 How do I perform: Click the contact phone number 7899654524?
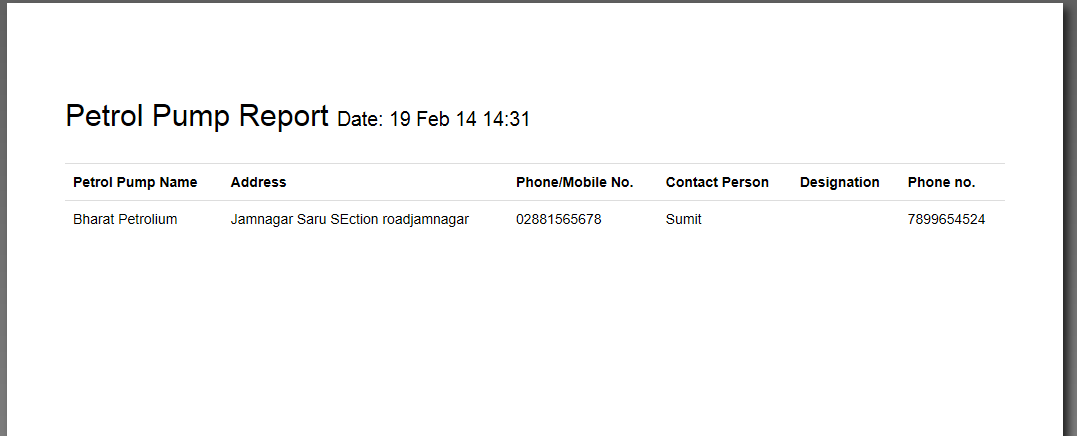(x=946, y=220)
